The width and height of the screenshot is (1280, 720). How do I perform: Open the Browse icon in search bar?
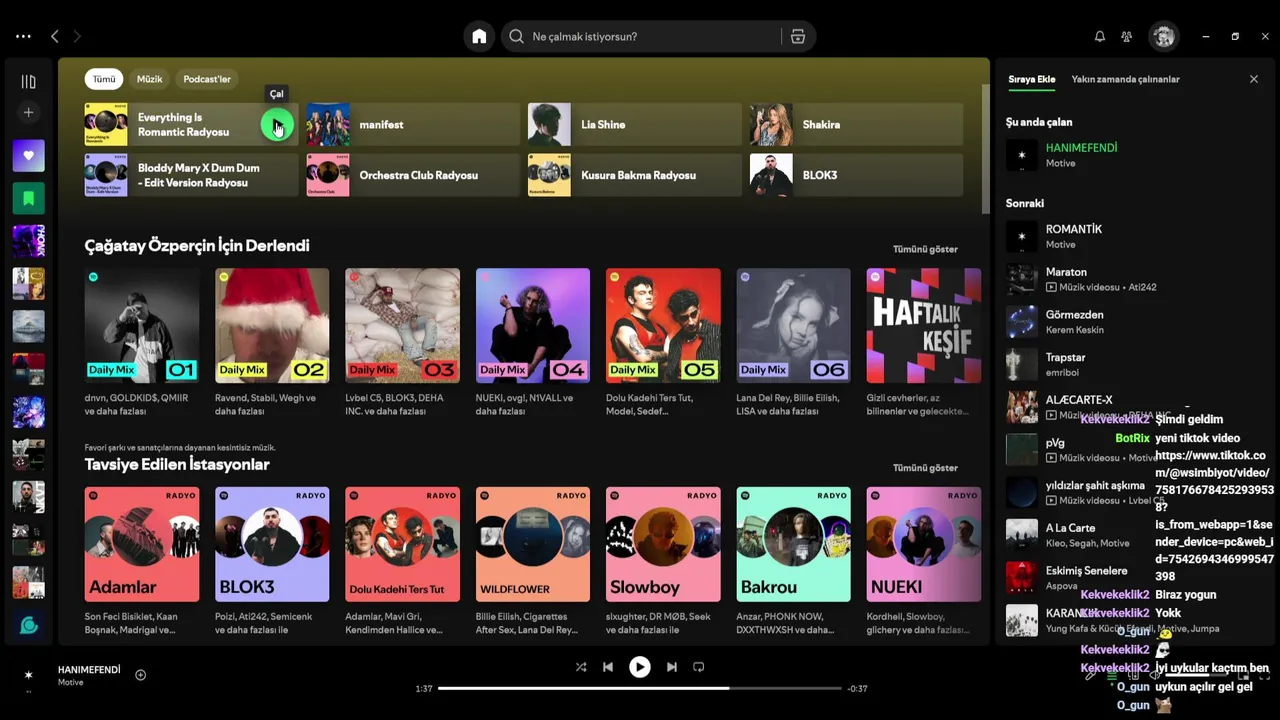click(798, 36)
